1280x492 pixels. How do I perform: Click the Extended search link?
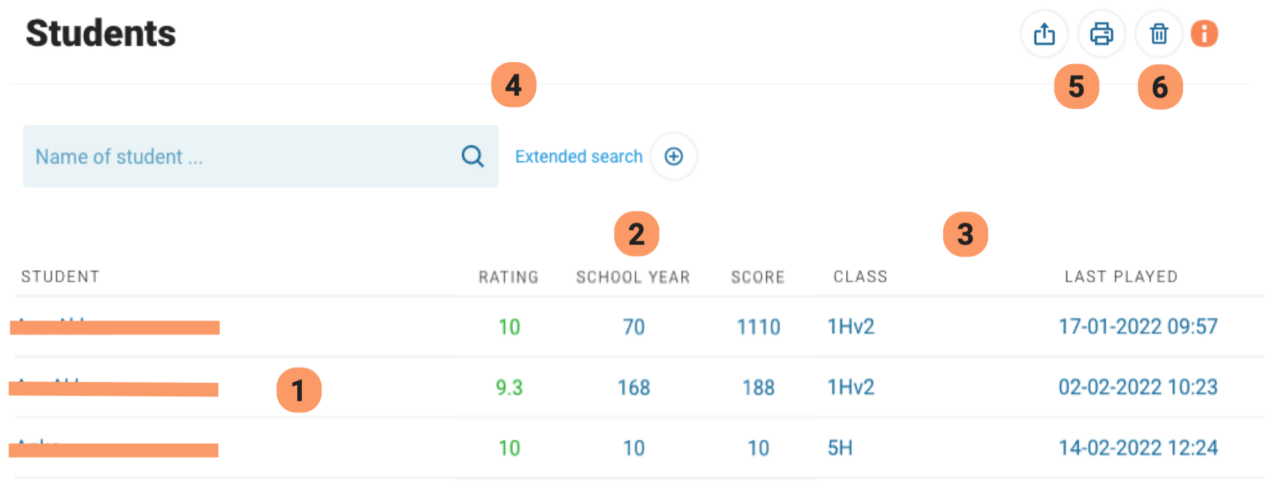click(578, 157)
